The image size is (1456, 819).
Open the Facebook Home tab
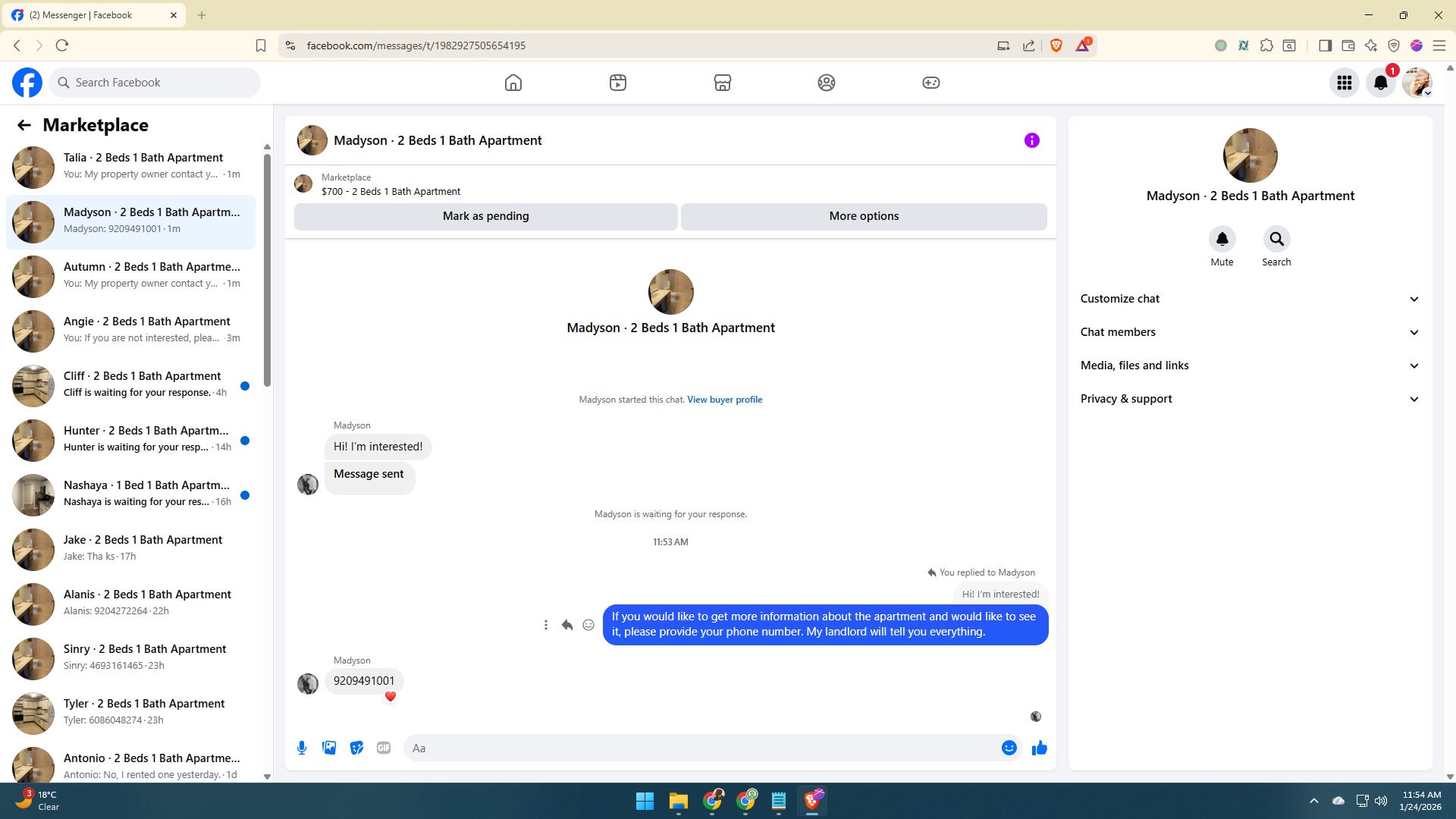click(x=513, y=83)
